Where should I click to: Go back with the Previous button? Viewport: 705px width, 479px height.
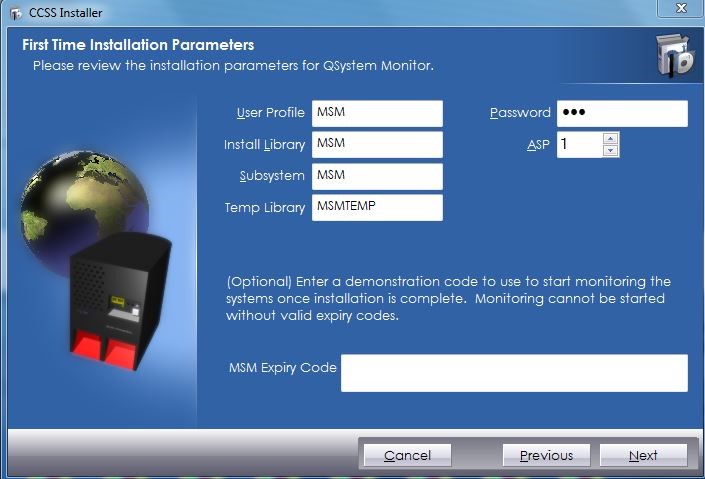pyautogui.click(x=546, y=455)
